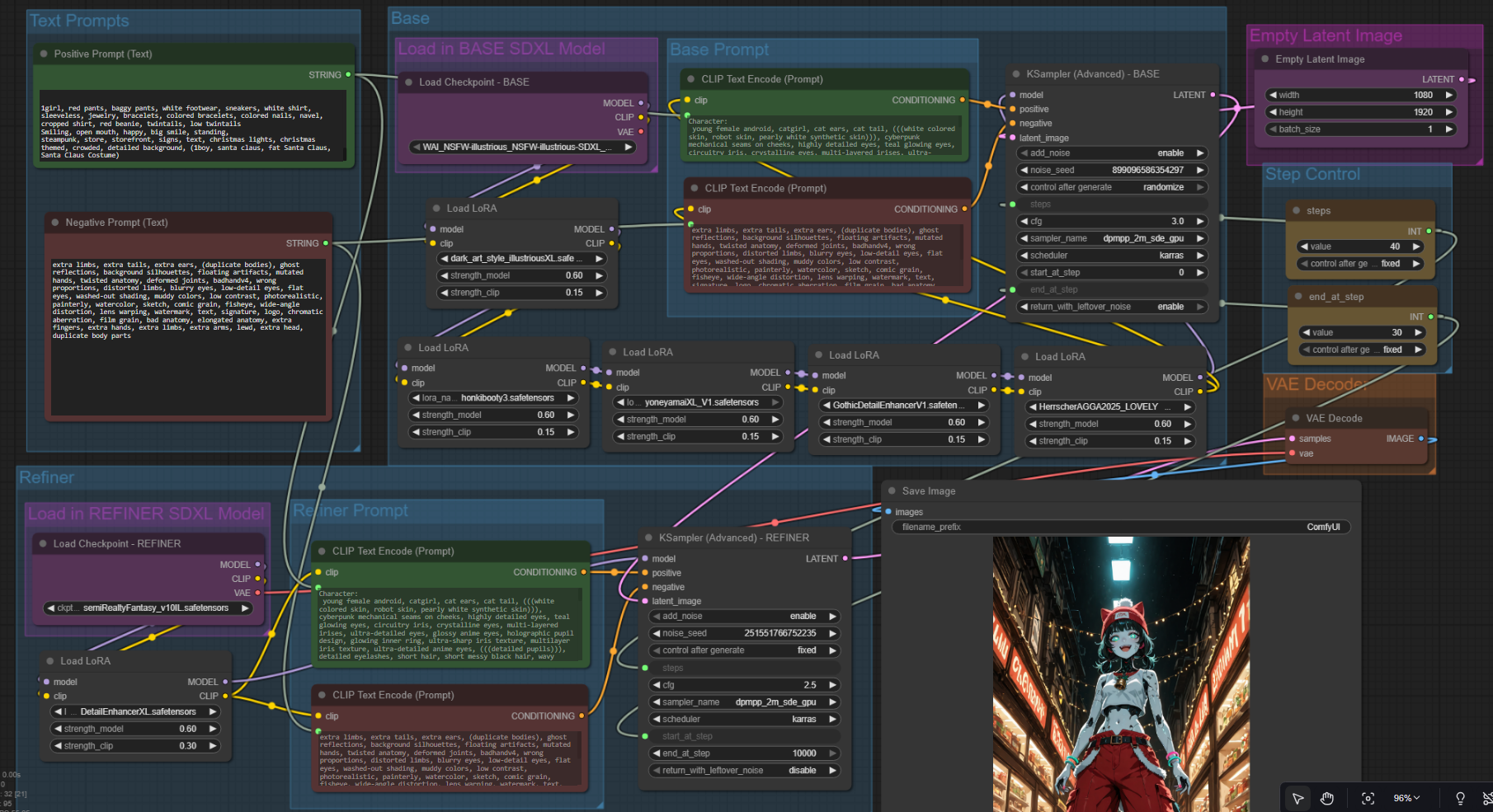Switch to the hand pan tool
This screenshot has height=812, width=1493.
1327,798
